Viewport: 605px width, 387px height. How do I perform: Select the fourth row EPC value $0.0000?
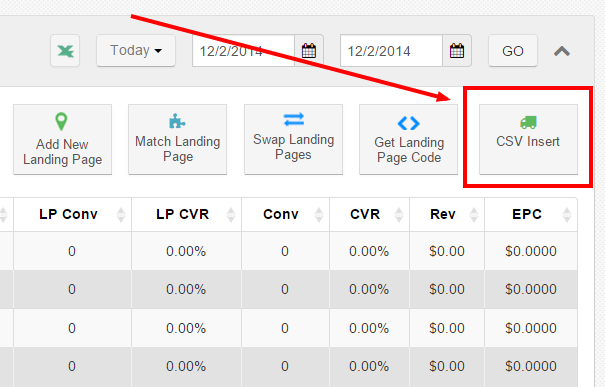click(531, 366)
